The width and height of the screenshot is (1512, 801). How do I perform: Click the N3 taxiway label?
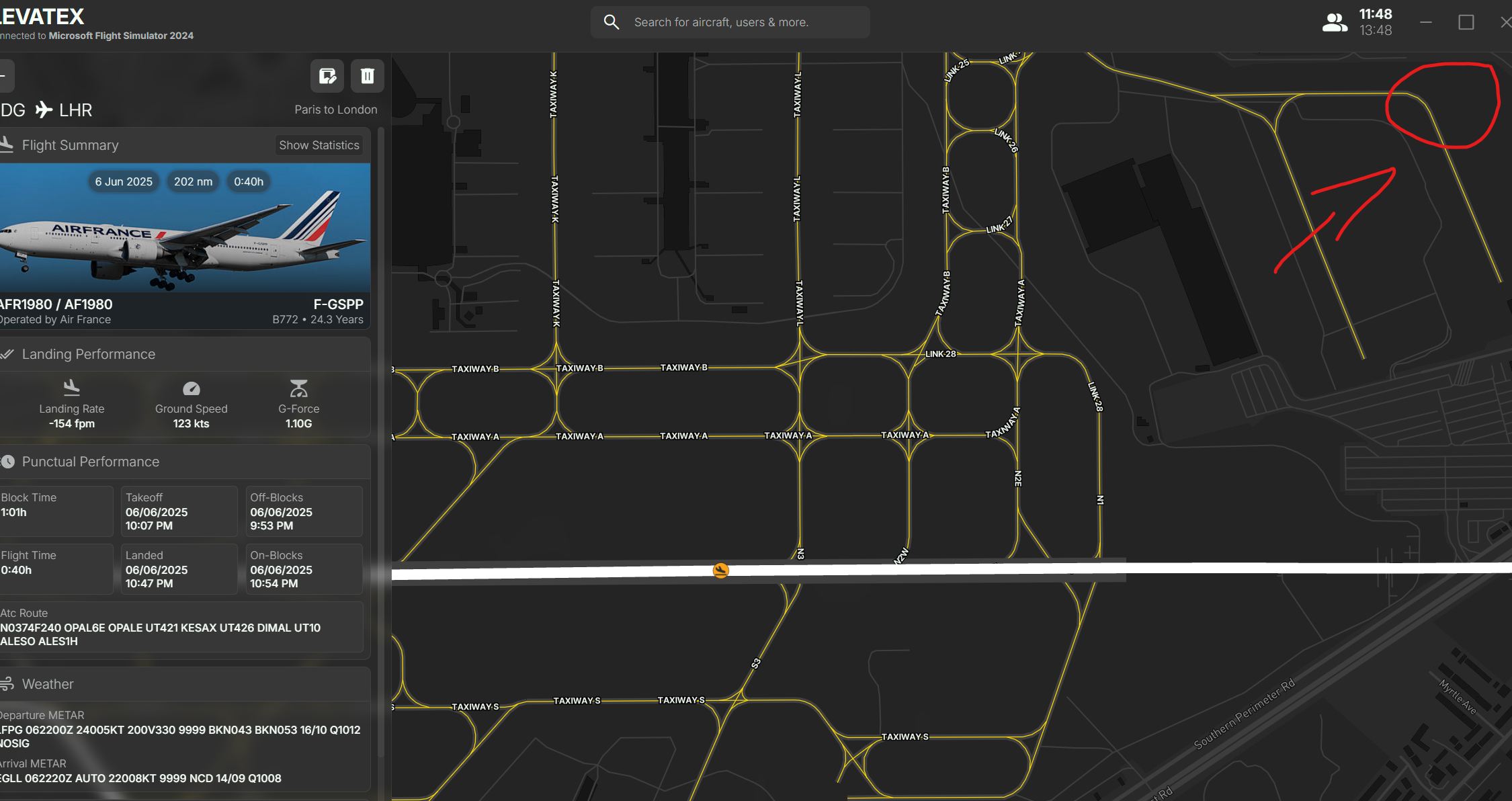point(800,554)
